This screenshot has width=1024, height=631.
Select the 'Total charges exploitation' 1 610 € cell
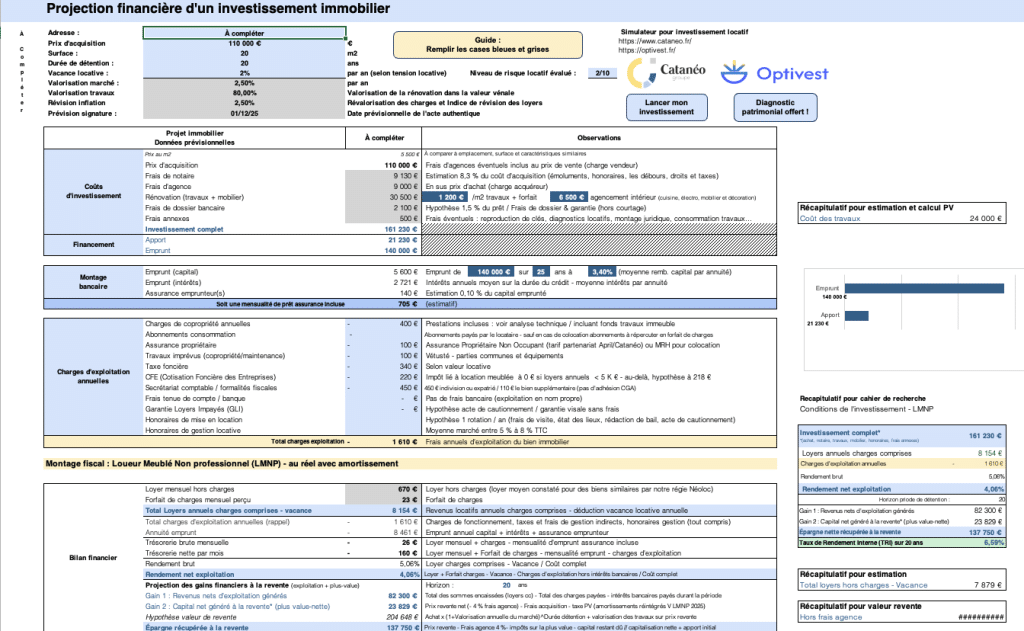pos(383,442)
